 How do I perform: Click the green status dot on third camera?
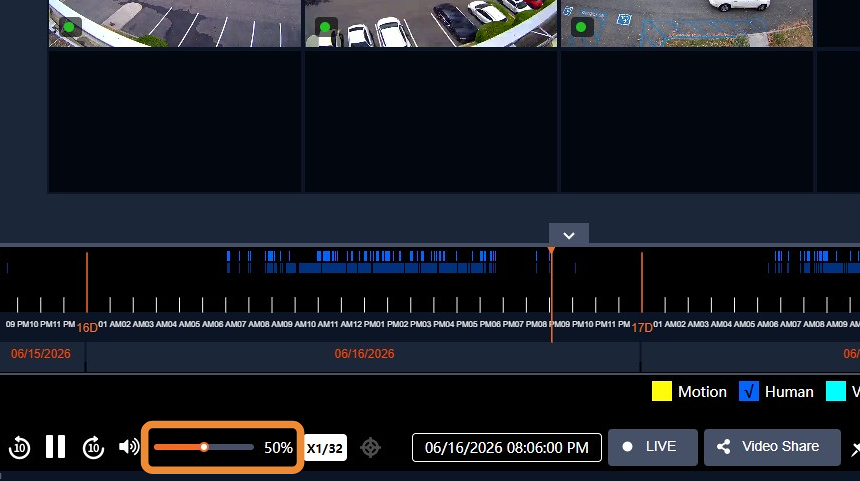pyautogui.click(x=581, y=27)
